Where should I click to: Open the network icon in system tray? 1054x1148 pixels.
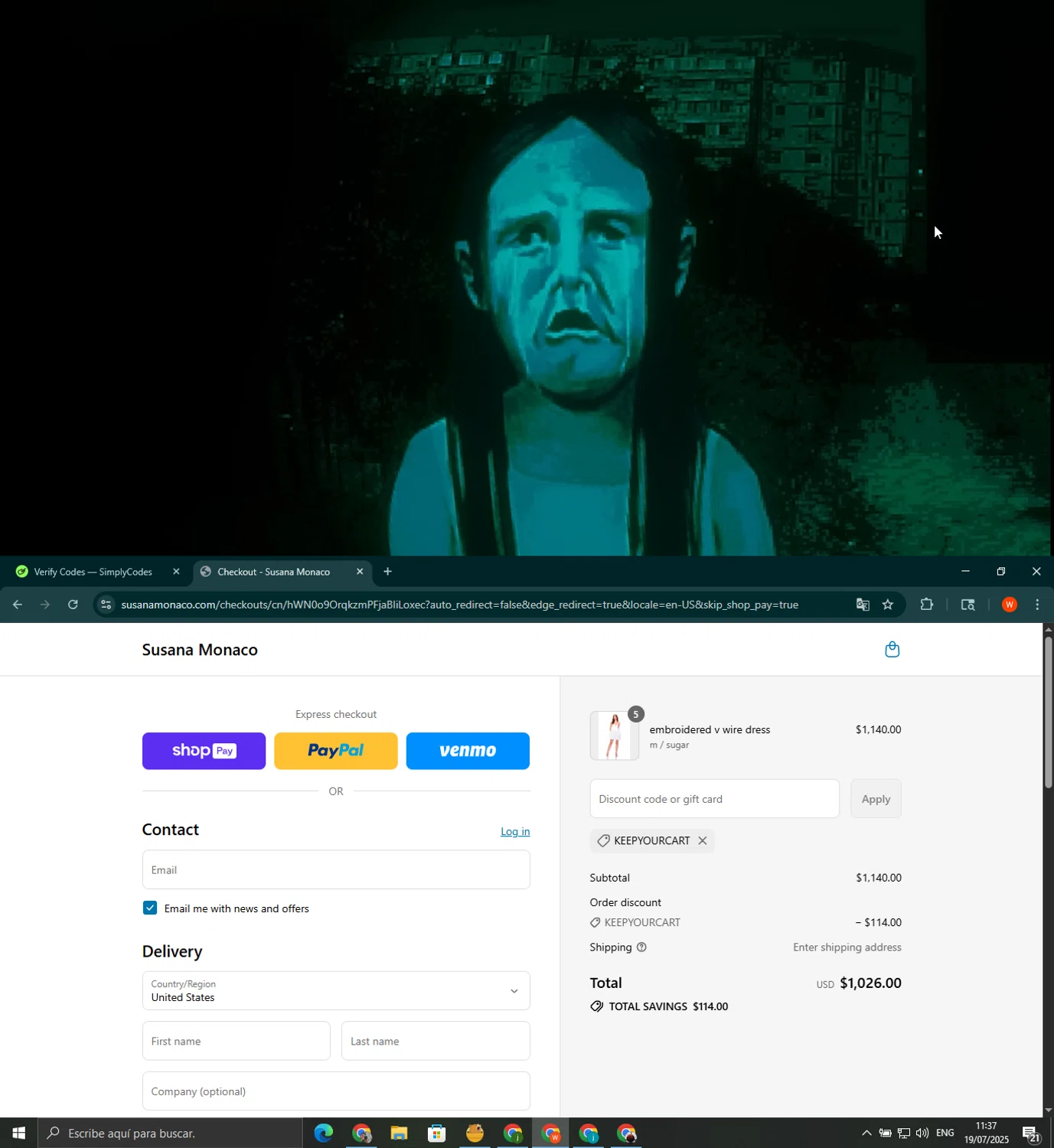[x=904, y=1133]
